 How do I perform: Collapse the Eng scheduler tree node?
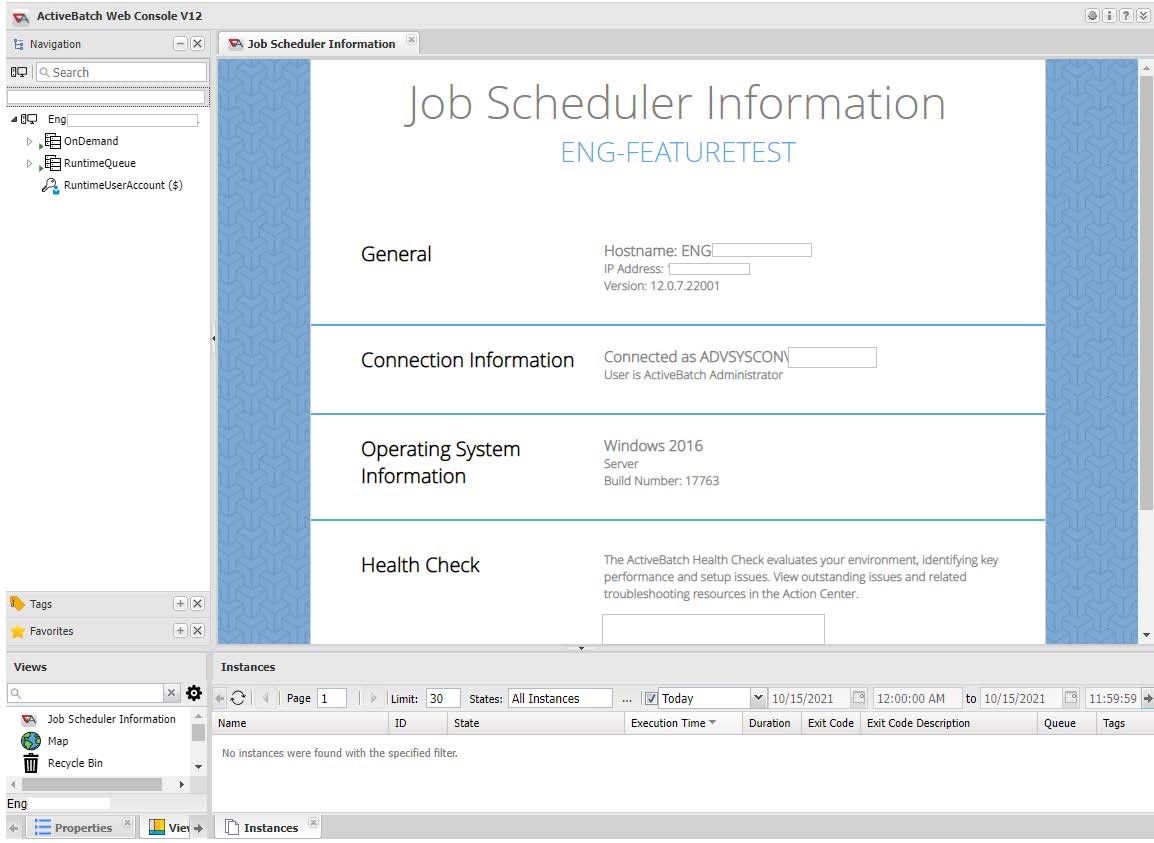point(14,119)
